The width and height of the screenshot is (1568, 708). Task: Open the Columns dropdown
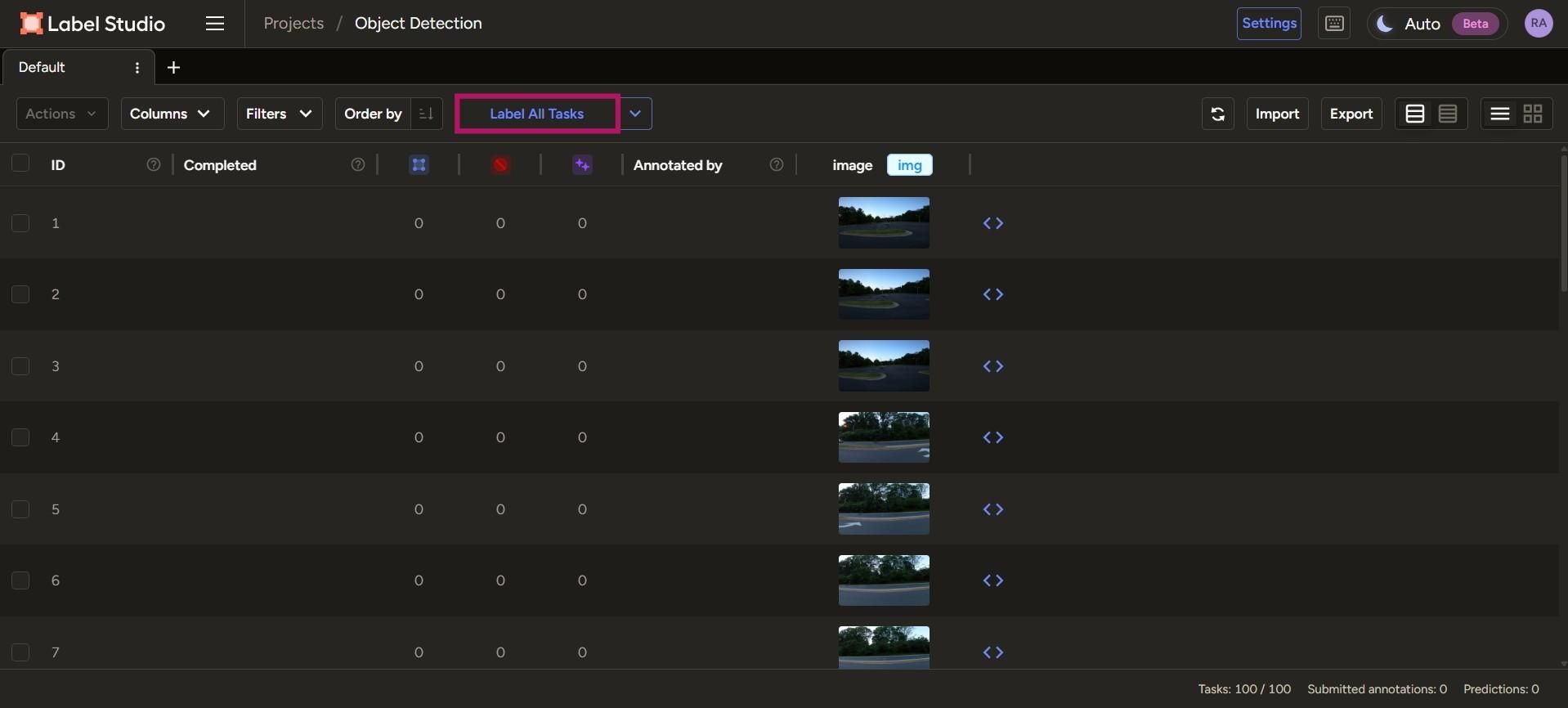(x=172, y=114)
